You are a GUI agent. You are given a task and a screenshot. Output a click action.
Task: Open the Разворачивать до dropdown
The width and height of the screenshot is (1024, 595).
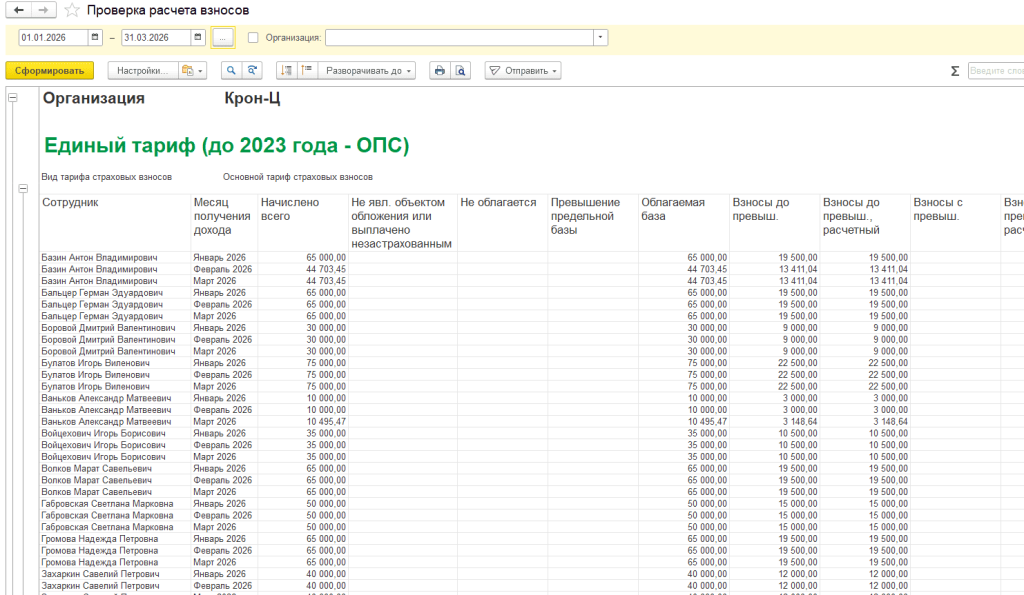(x=367, y=71)
